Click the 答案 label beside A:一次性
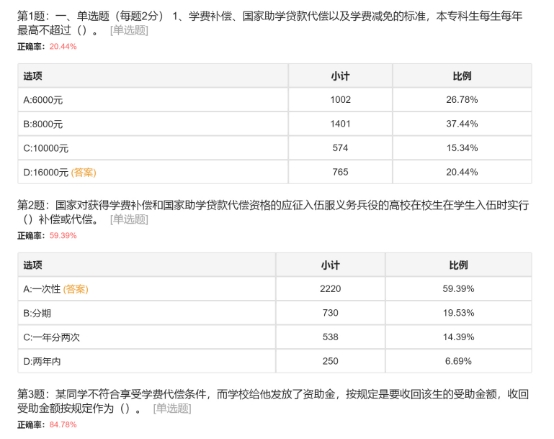554x439 pixels. pos(76,289)
